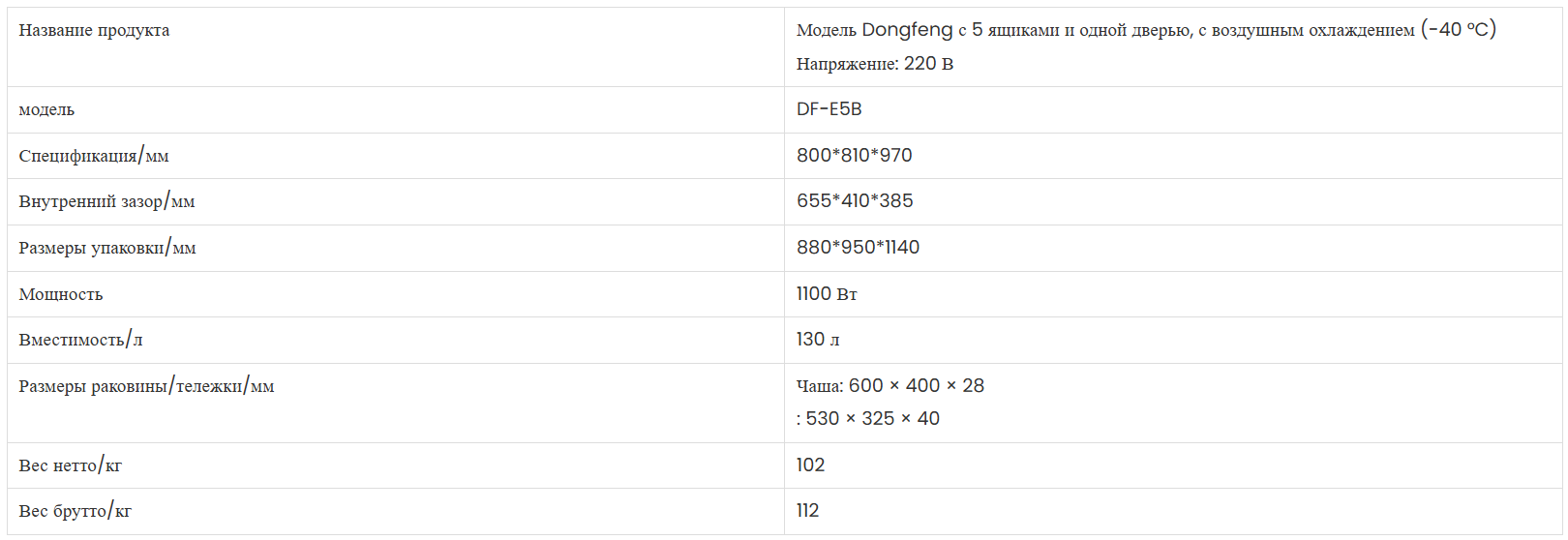Click the "Напряжение: 220 В" line
Viewport: 1568px width, 540px height.
pyautogui.click(x=875, y=64)
